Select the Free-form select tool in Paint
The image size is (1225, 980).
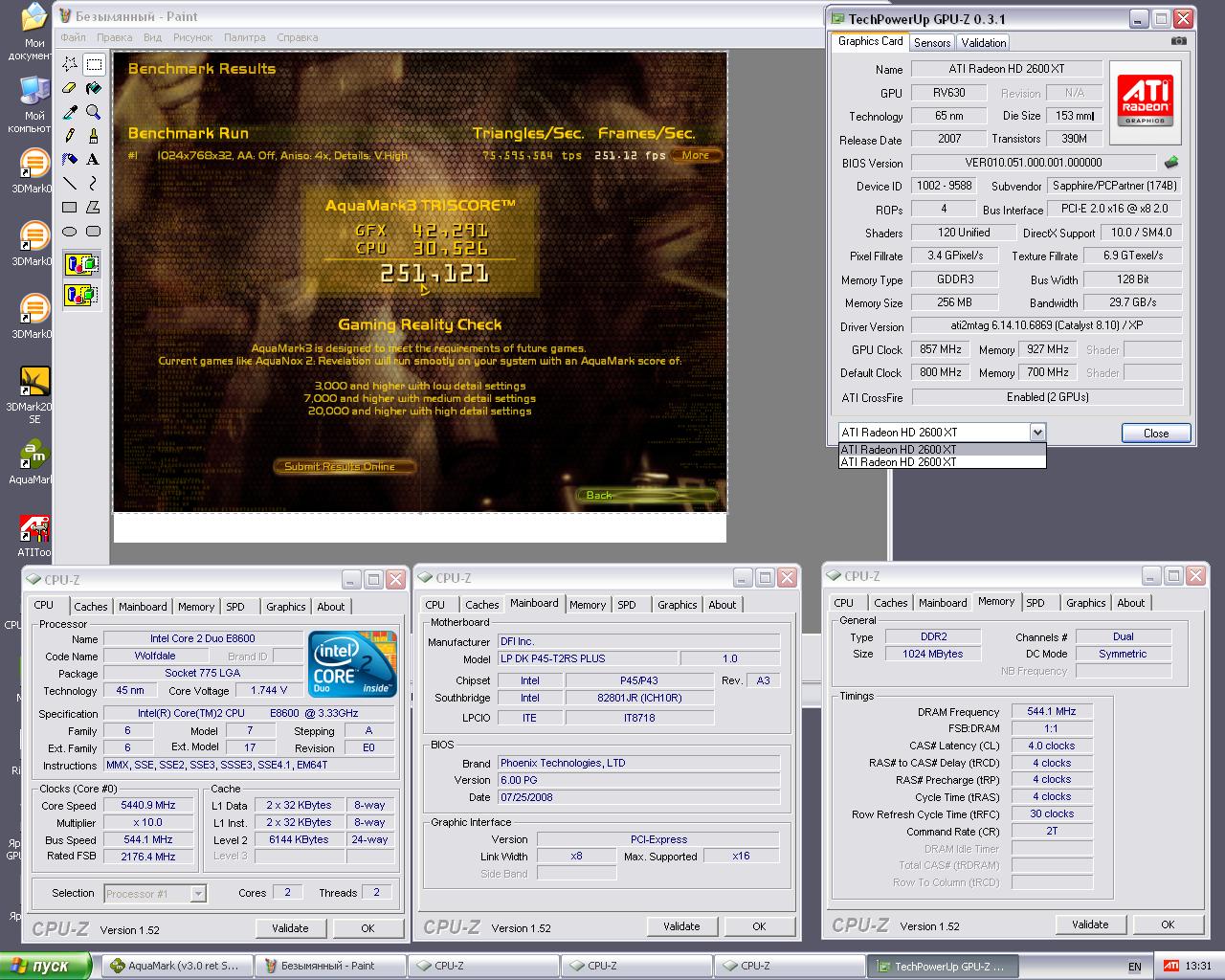[x=70, y=64]
